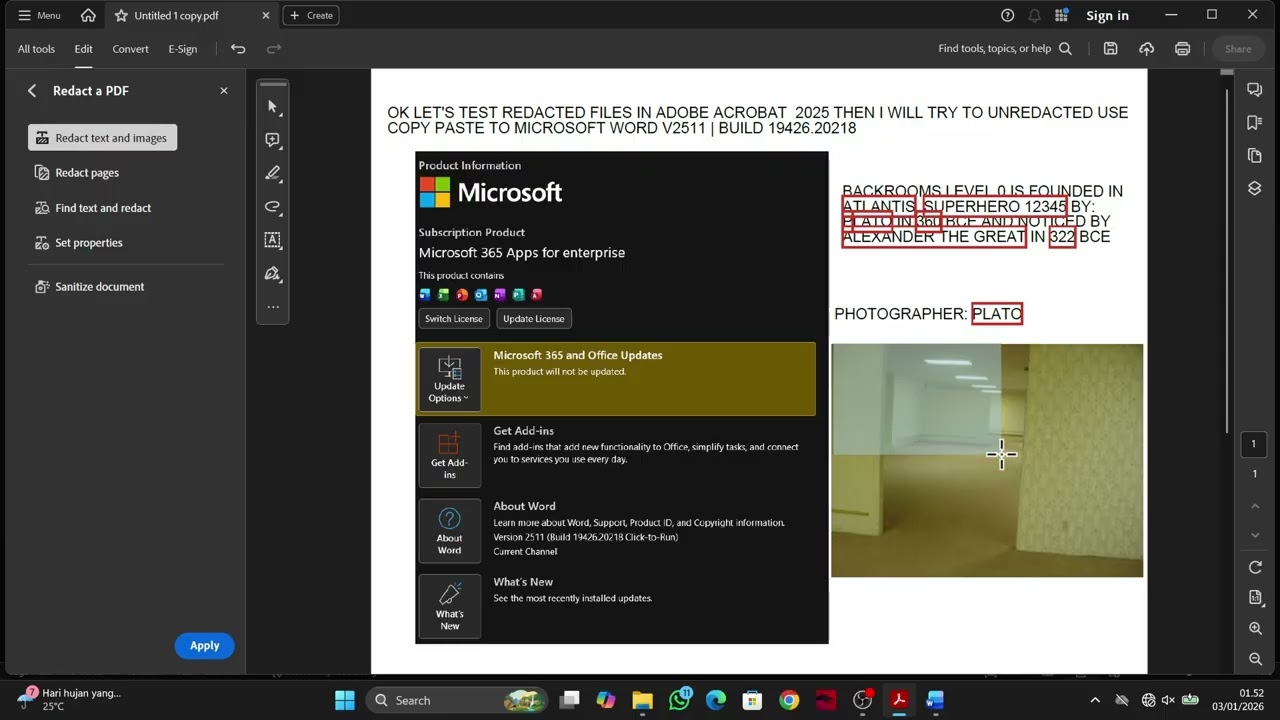This screenshot has width=1280, height=720.
Task: Go to Acrobat Home icon
Action: pos(88,15)
